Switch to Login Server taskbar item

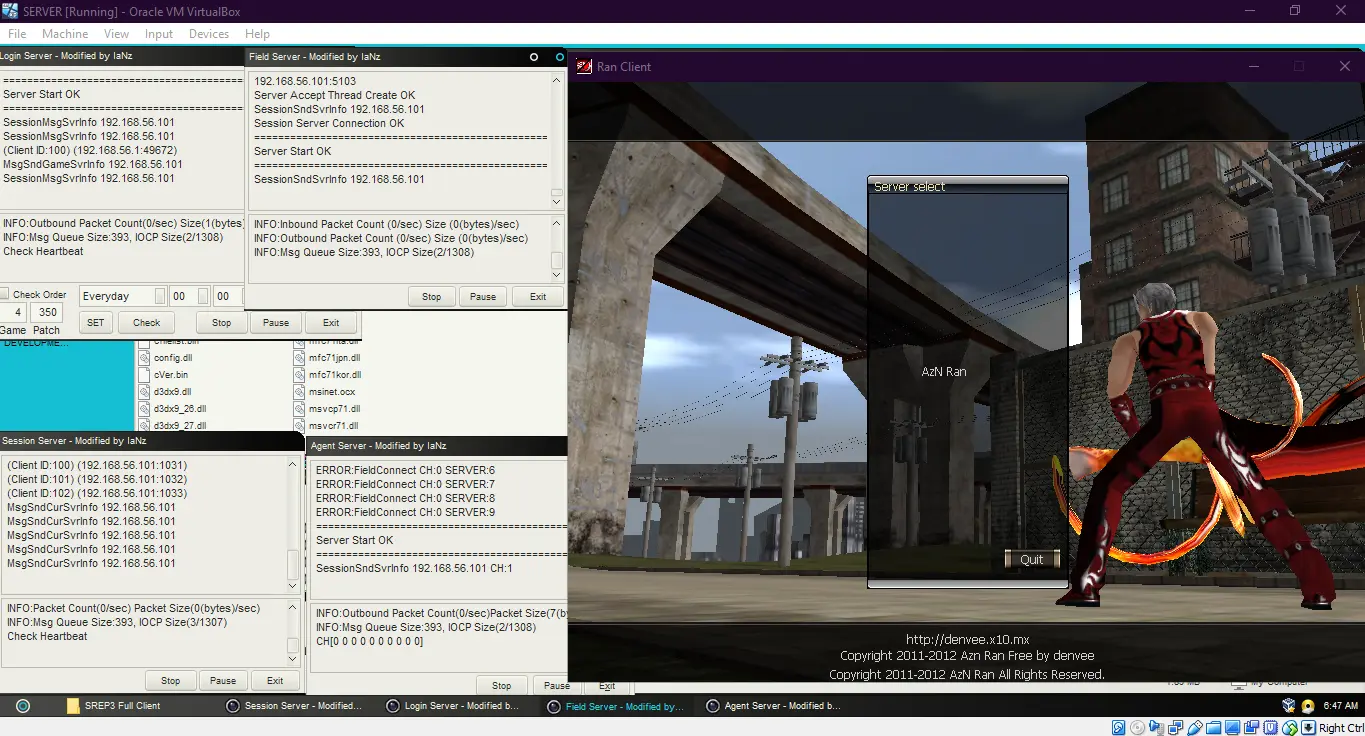coord(452,706)
